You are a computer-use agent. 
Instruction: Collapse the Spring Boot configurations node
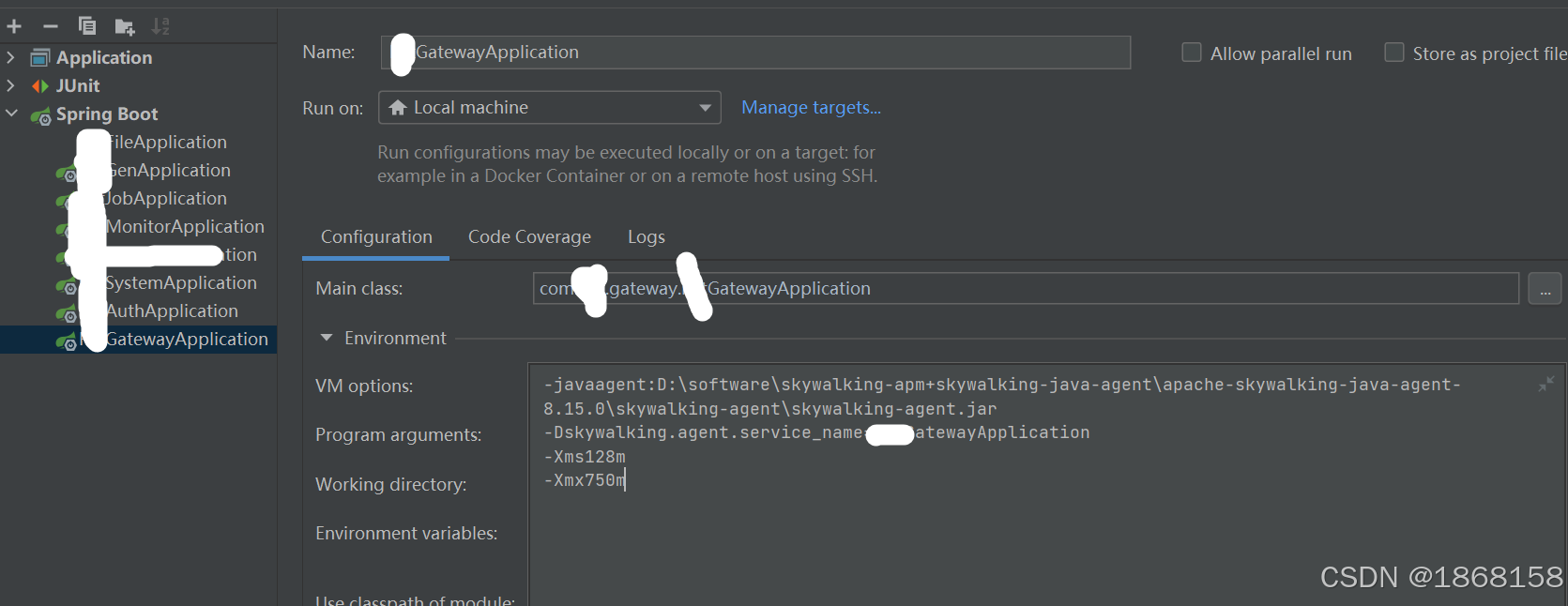coord(11,114)
